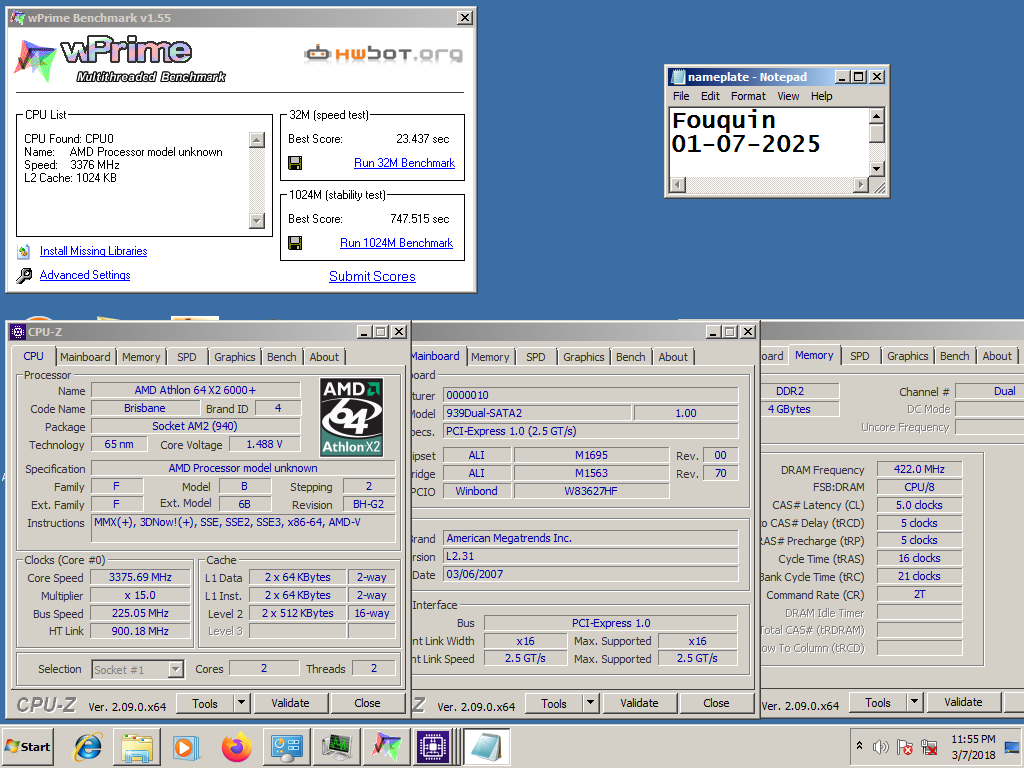
Task: Click the Notepad vertical scrollbar up arrow
Action: click(877, 116)
